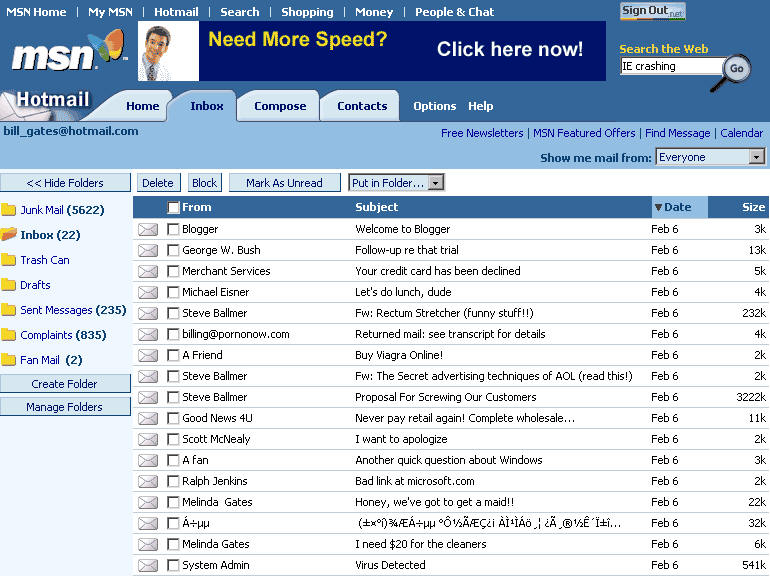Open the Bad link at microsoft.com subject
This screenshot has height=576, width=770.
414,481
